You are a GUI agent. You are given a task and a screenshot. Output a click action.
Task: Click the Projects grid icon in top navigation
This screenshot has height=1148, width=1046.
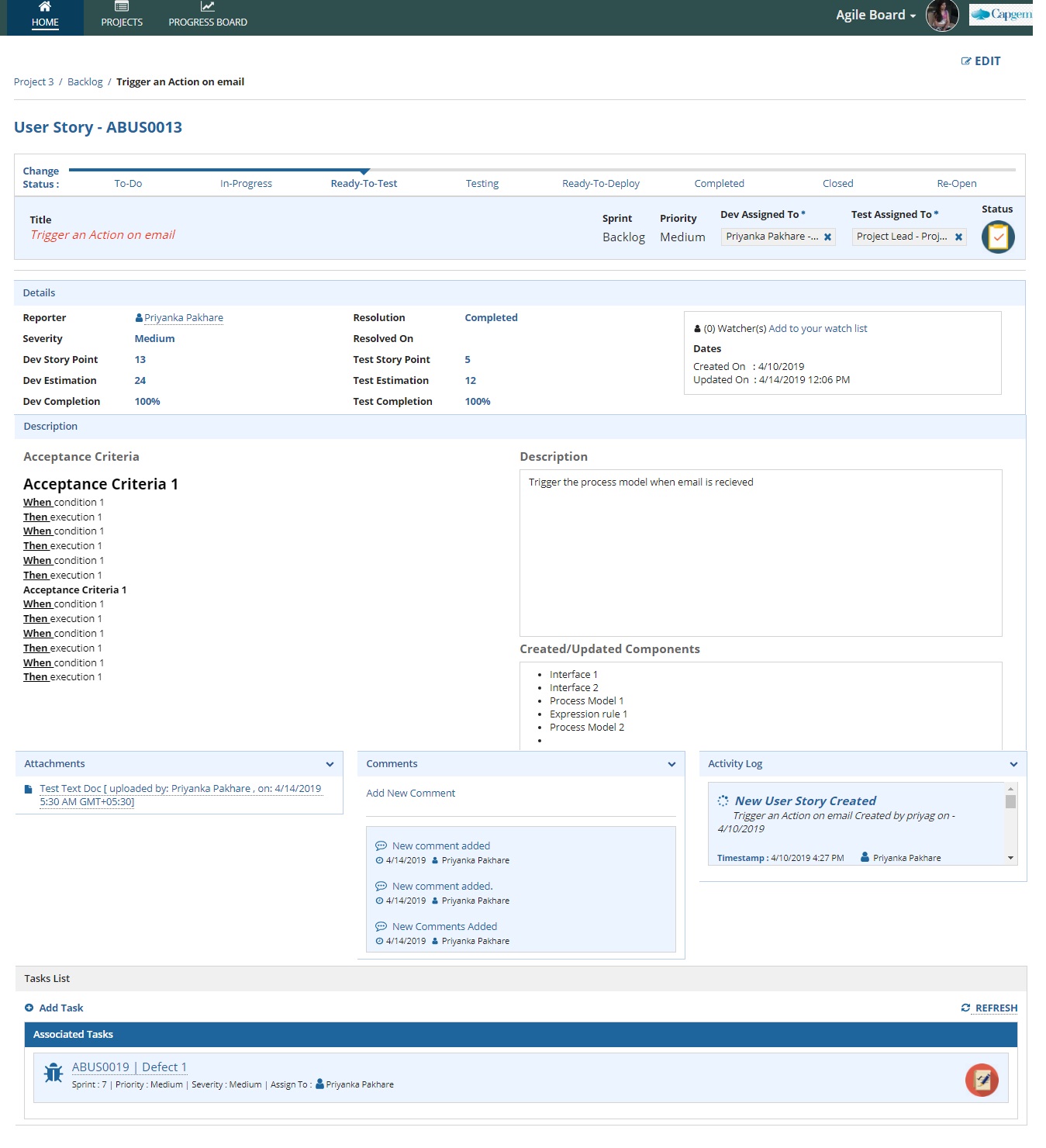121,6
